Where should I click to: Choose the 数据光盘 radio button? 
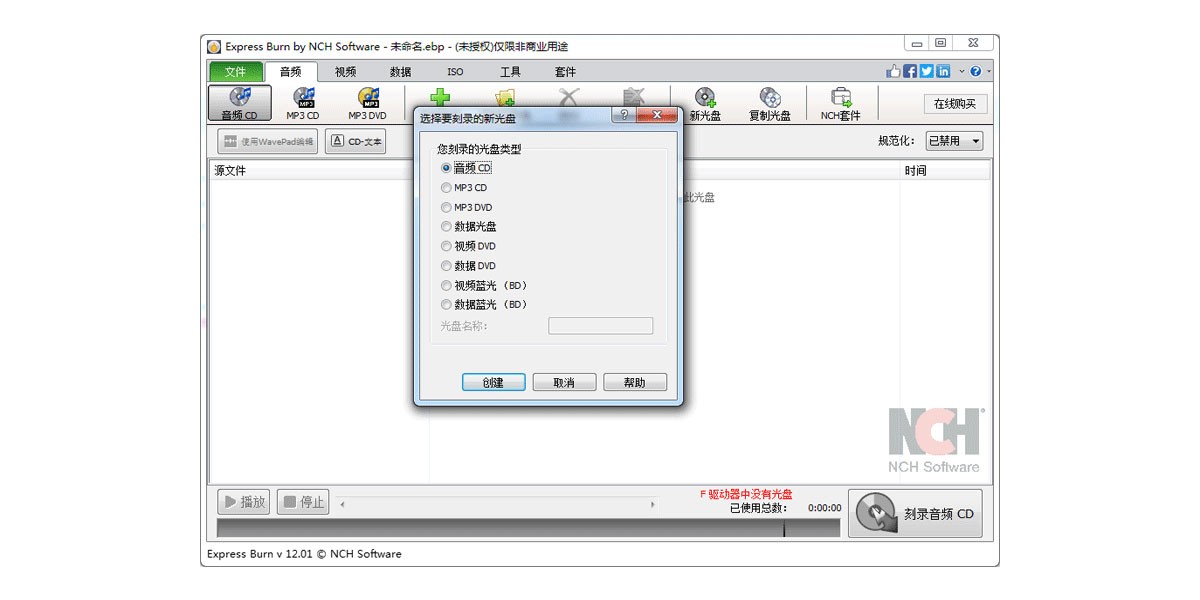click(446, 227)
